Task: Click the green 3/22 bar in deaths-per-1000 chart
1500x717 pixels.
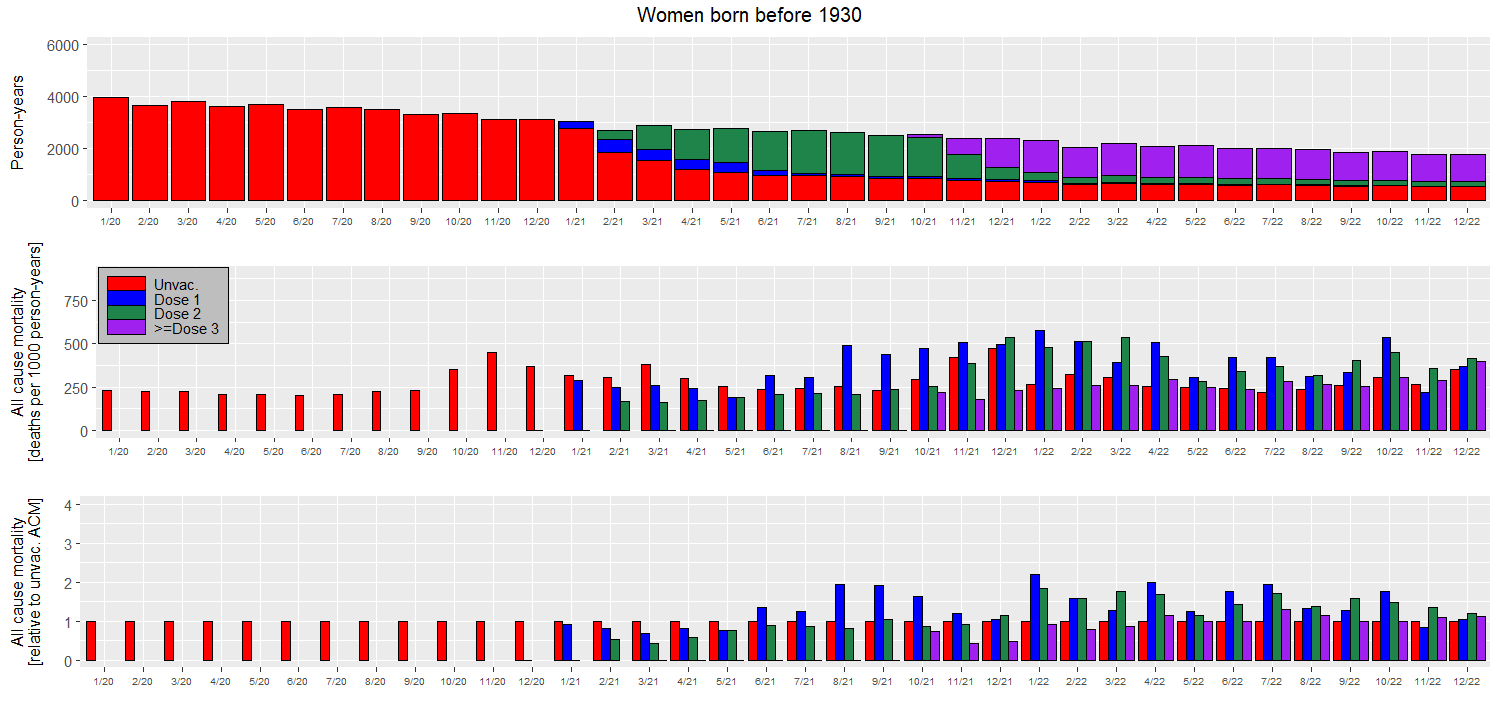Action: pos(1127,384)
